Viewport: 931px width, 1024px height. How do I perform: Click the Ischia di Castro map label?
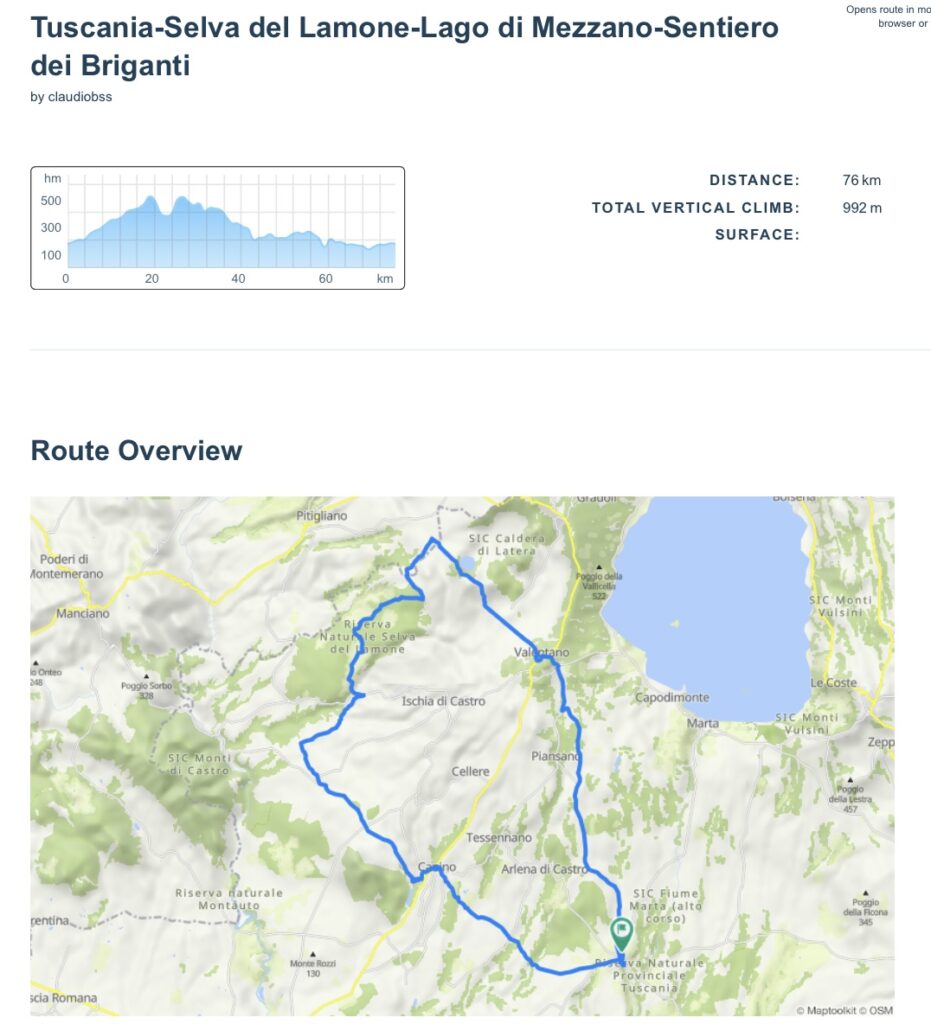point(443,701)
